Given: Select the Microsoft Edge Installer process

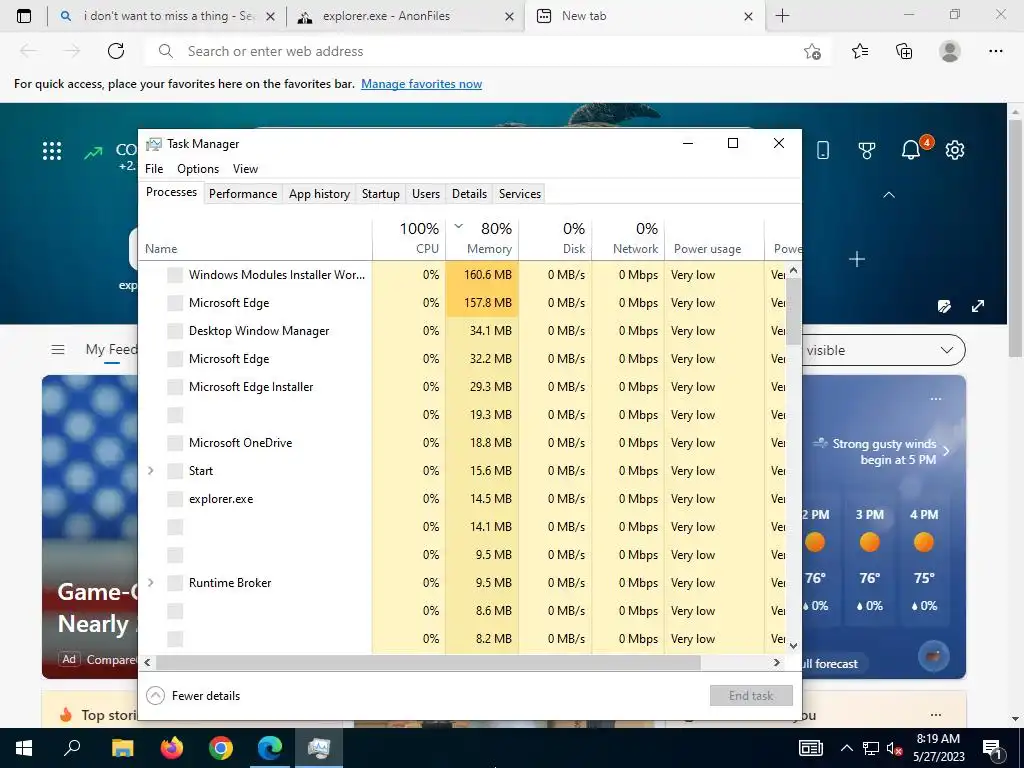Looking at the screenshot, I should 462,387.
